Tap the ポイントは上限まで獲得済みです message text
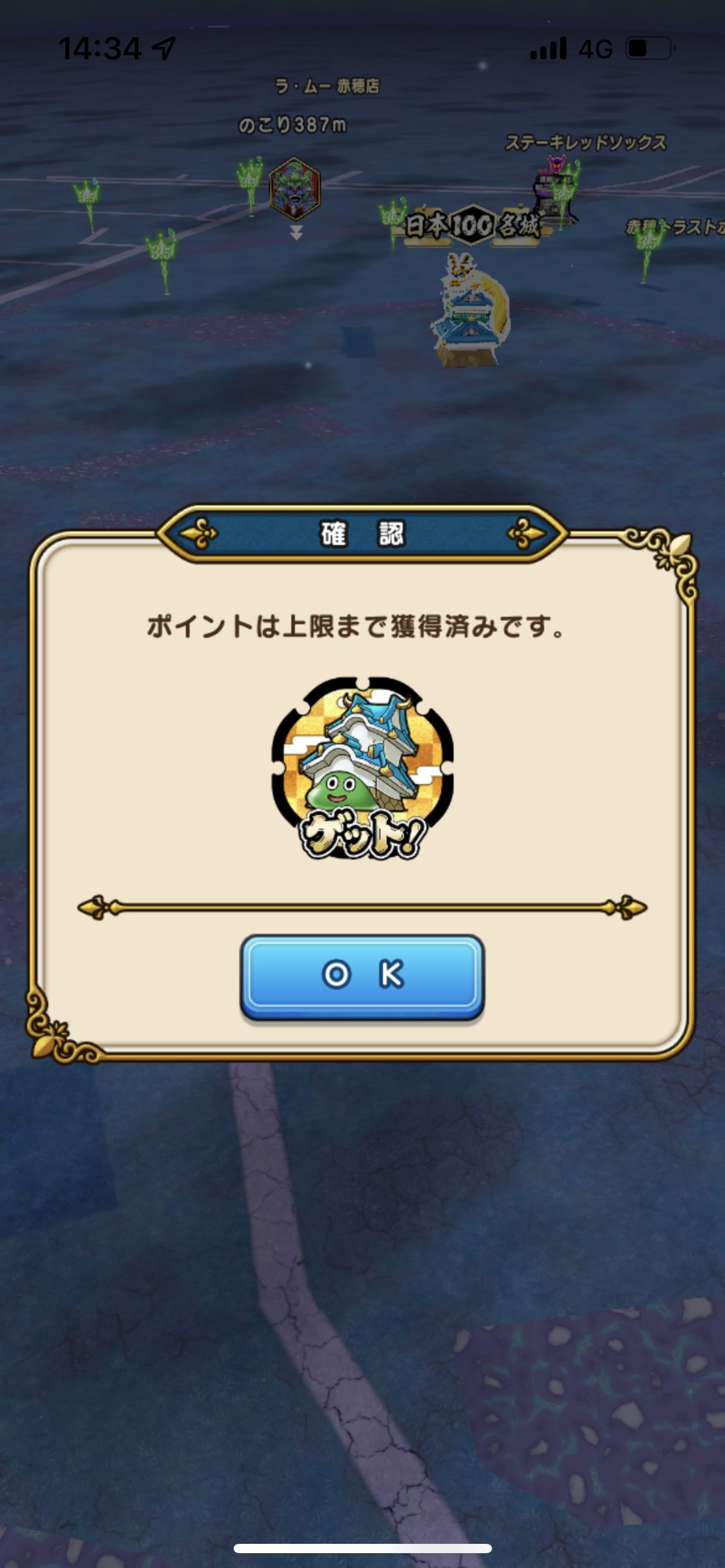This screenshot has height=1568, width=725. [356, 627]
